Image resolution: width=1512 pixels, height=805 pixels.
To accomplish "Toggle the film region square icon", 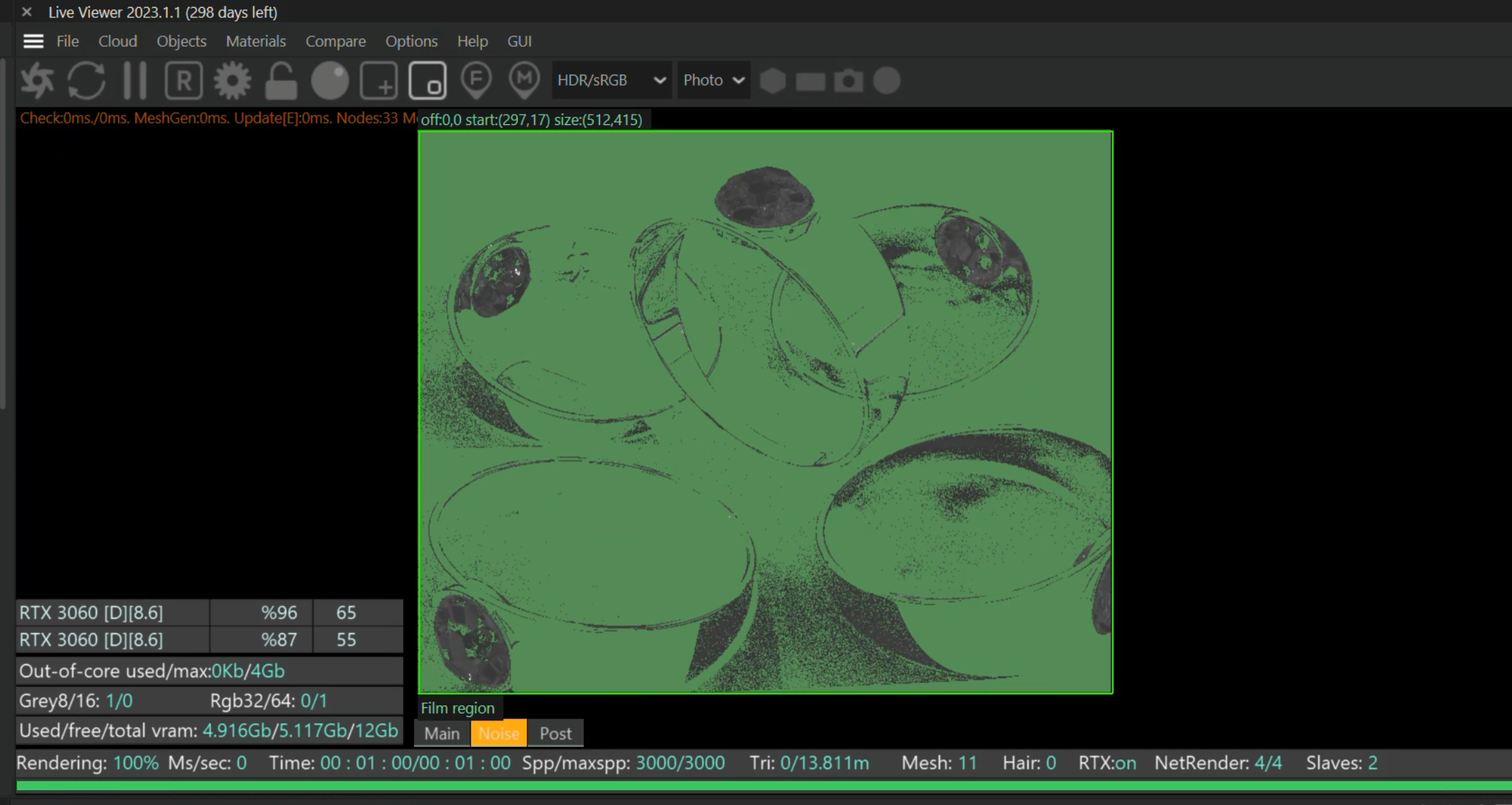I will 427,80.
